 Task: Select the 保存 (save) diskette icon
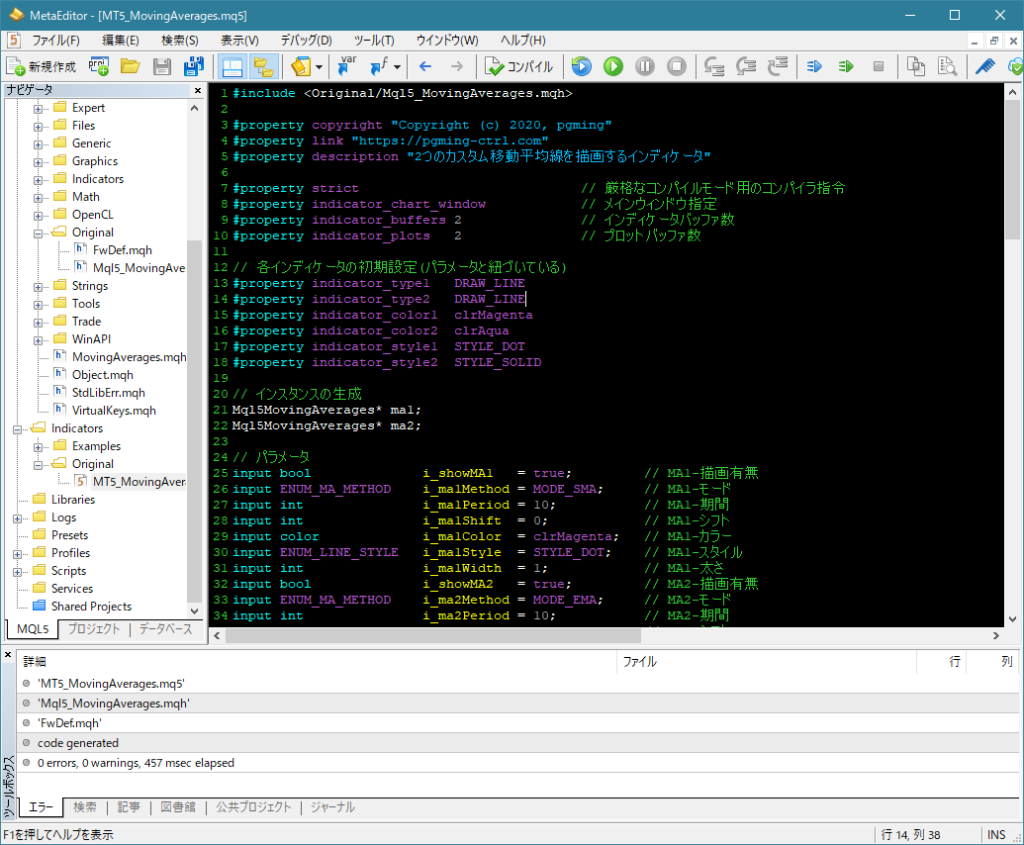click(163, 68)
